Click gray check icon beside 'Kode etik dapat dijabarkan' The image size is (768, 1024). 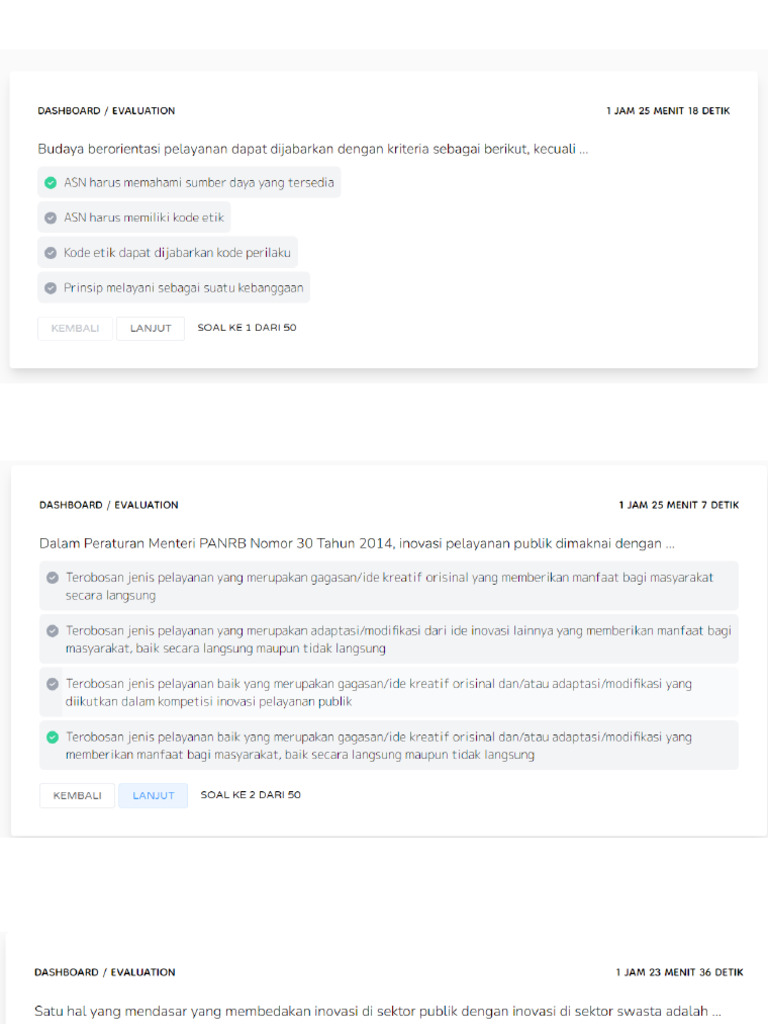pos(50,253)
